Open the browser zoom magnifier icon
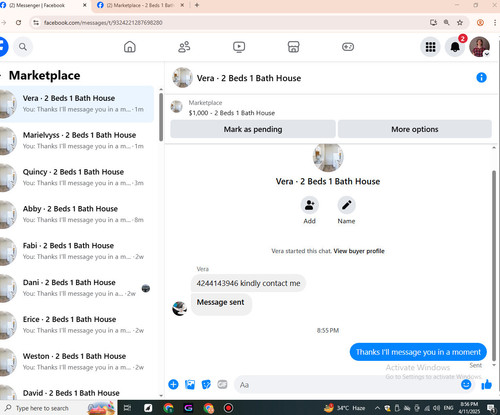The image size is (500, 415). tap(446, 23)
